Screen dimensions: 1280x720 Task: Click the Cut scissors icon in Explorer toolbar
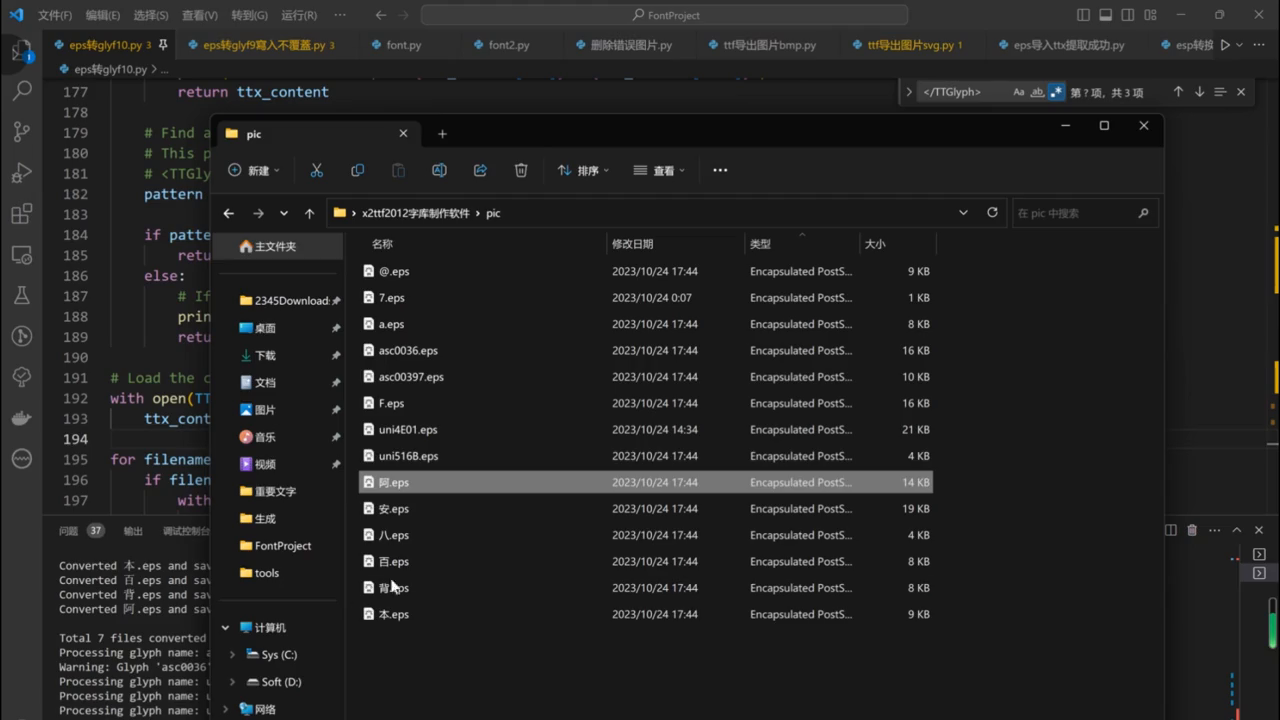pyautogui.click(x=316, y=171)
